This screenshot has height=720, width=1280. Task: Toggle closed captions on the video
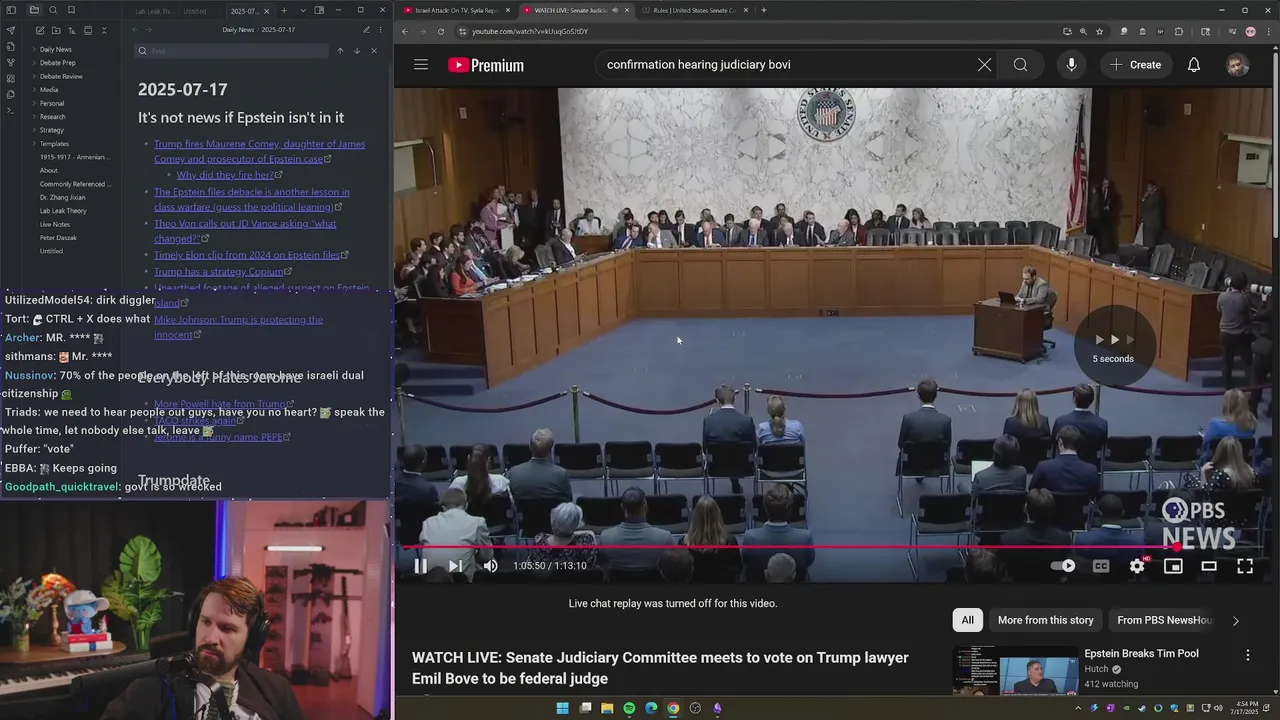1101,566
